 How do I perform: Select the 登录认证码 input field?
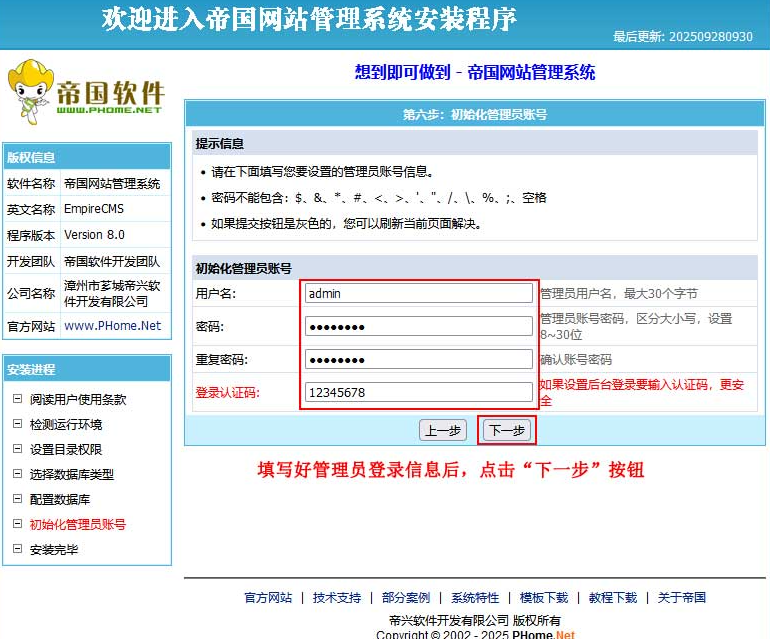click(418, 392)
